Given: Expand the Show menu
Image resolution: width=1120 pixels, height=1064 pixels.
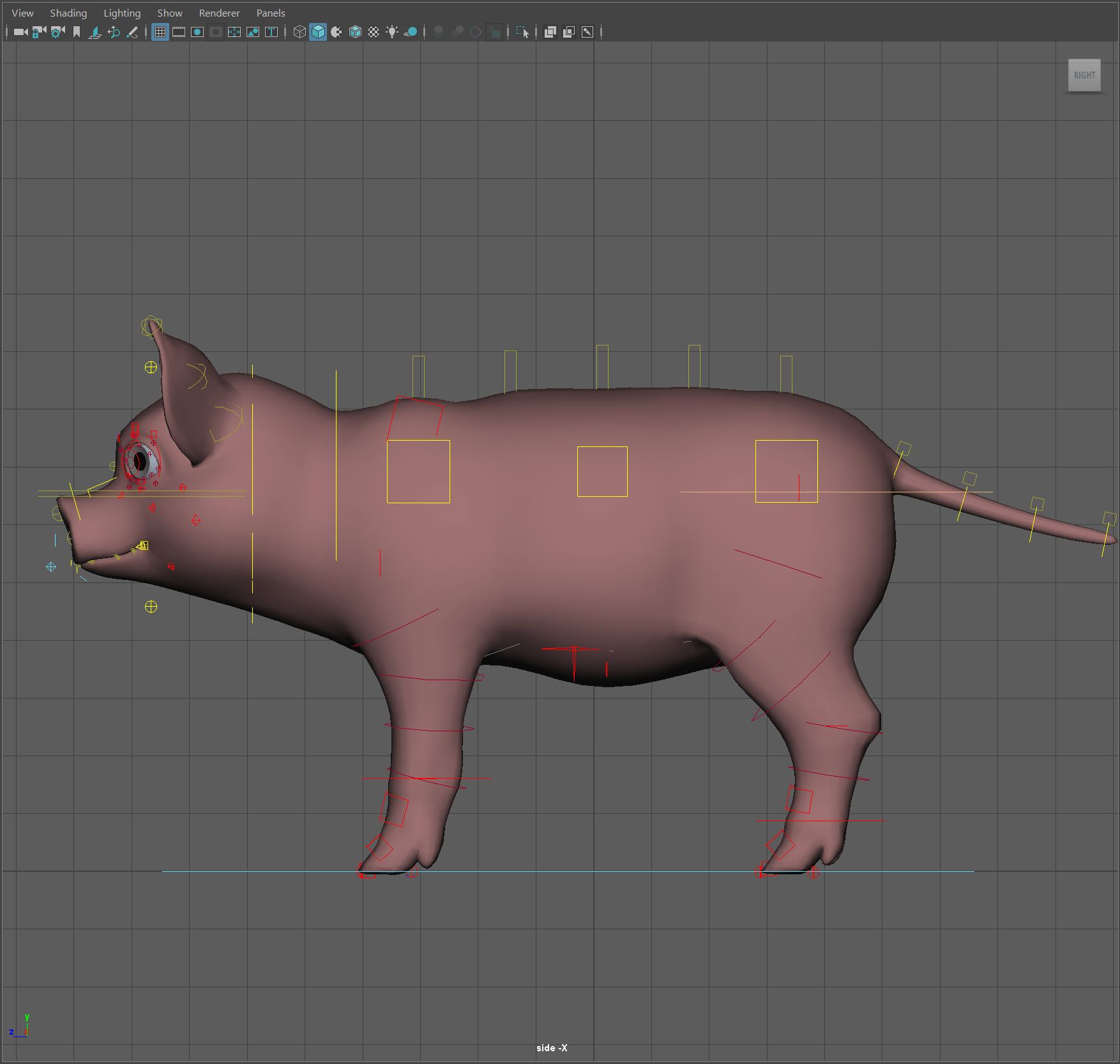Looking at the screenshot, I should tap(169, 13).
